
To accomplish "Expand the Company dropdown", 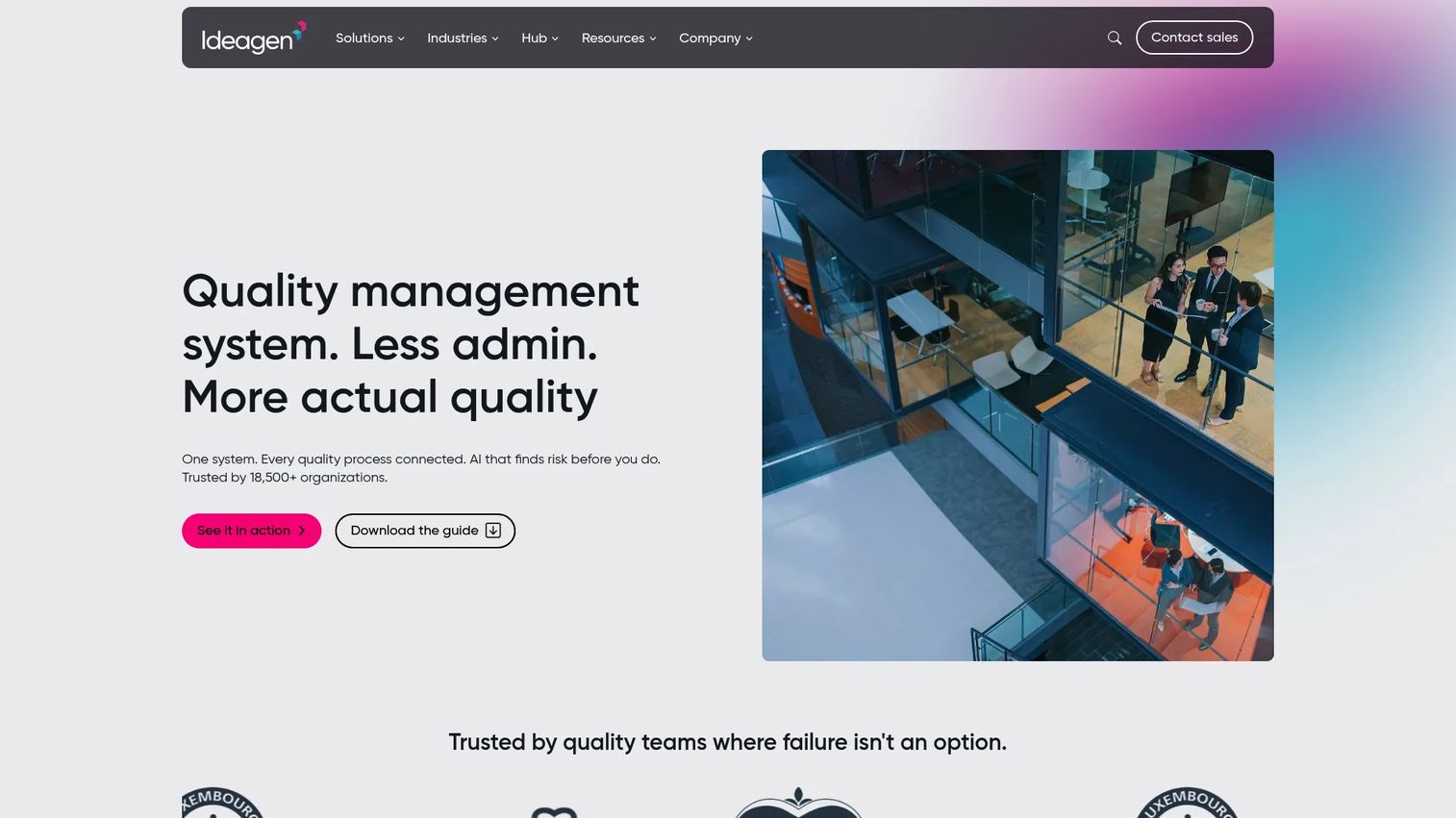I will tap(715, 38).
